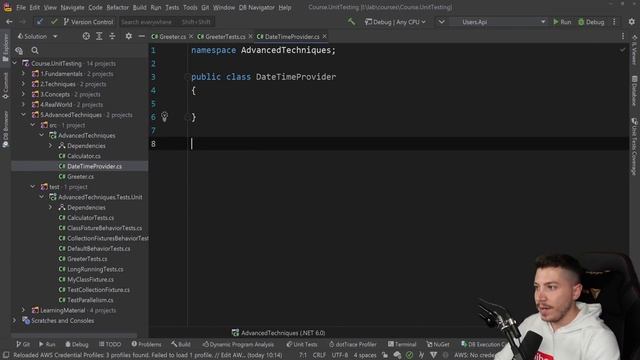Open the toolbar more actions menu
The width and height of the screenshot is (640, 360).
point(614,22)
